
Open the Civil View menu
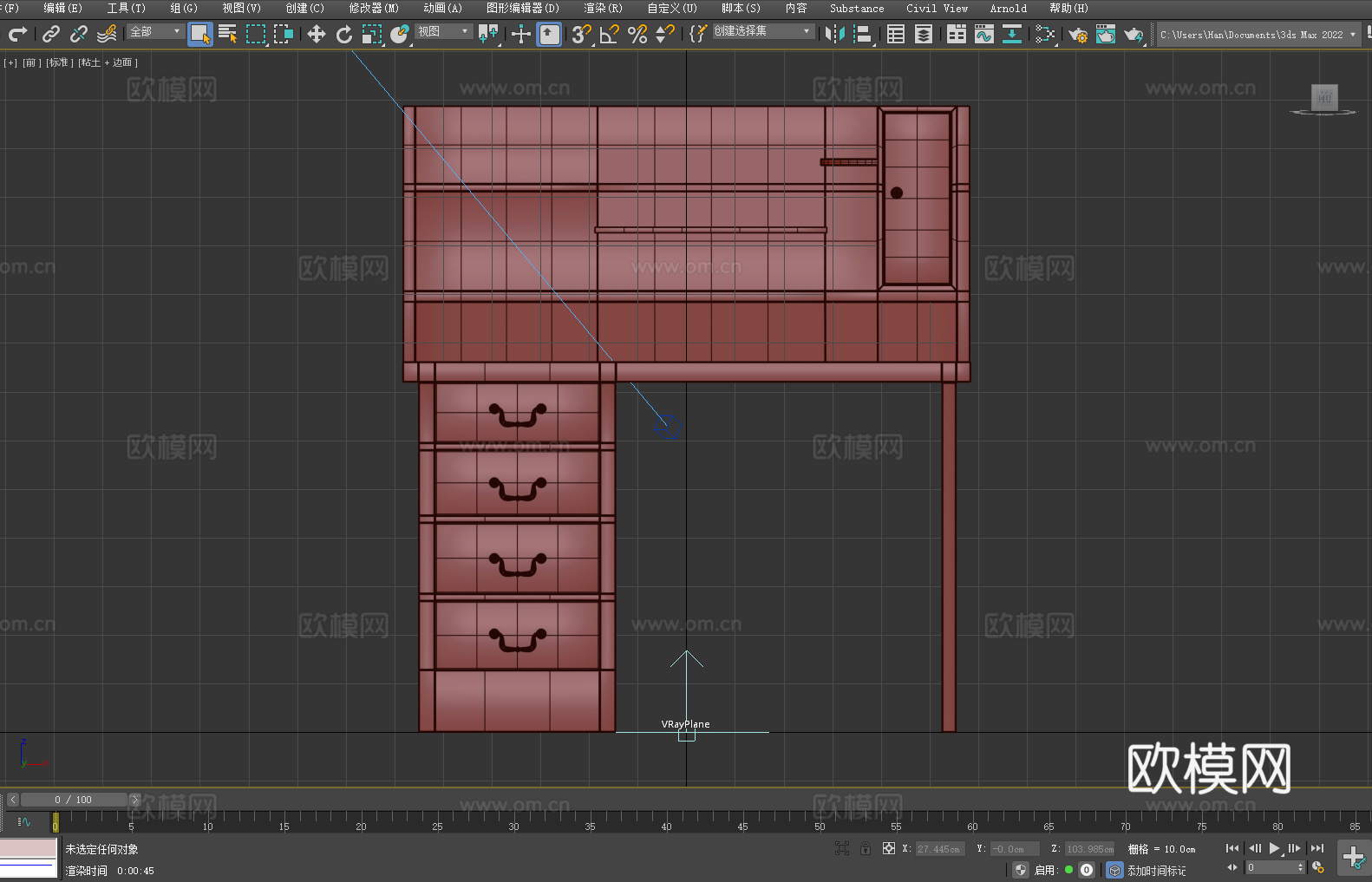coord(937,8)
